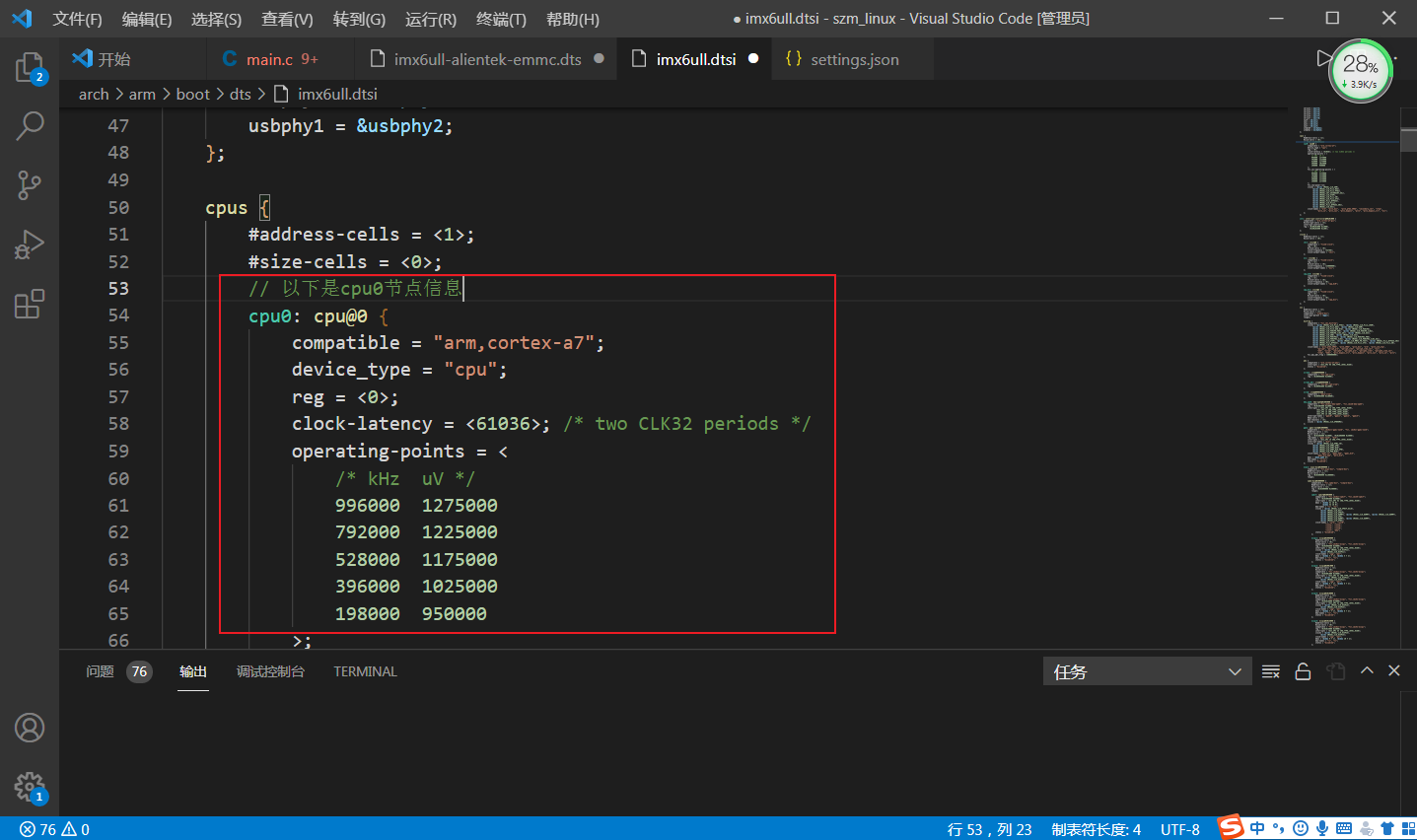This screenshot has height=840, width=1417.
Task: Click value 996000 on line 61
Action: pyautogui.click(x=367, y=505)
